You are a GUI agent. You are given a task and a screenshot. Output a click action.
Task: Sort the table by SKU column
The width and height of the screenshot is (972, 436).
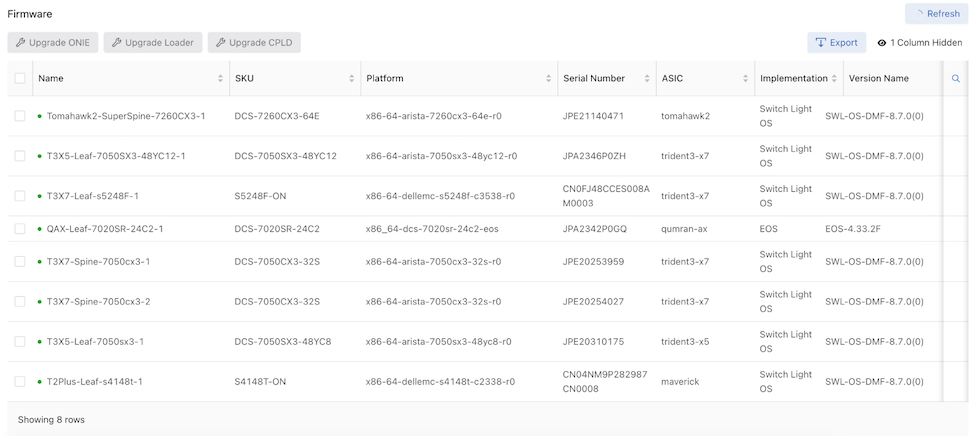351,78
